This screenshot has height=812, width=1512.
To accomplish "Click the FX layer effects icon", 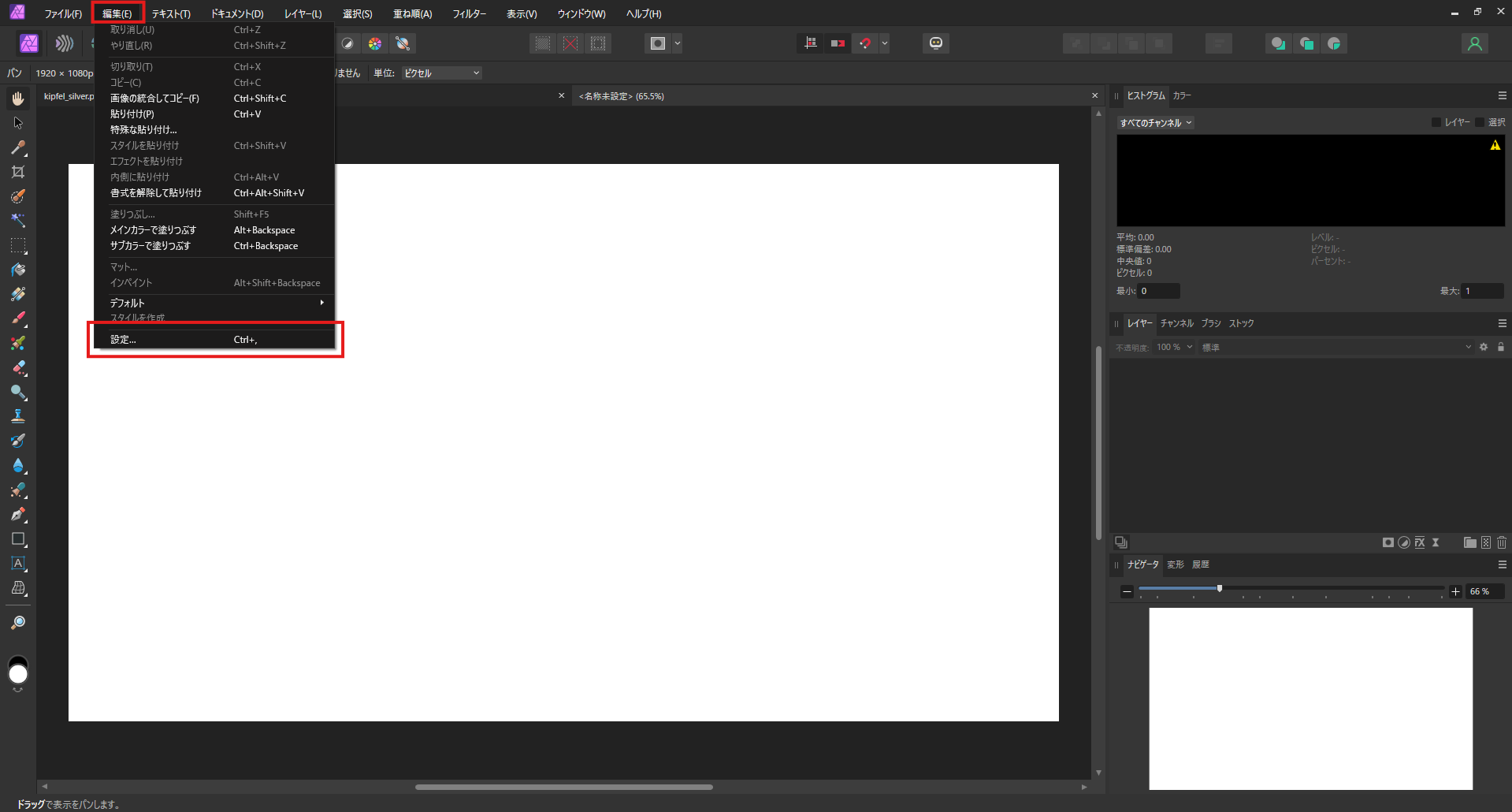I will coord(1420,542).
